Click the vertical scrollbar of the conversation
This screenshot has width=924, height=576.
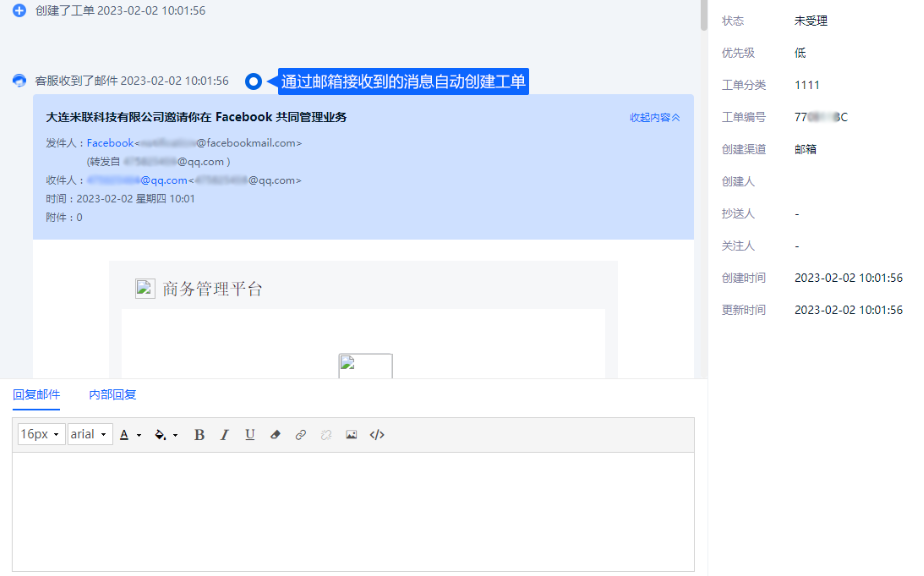(703, 15)
